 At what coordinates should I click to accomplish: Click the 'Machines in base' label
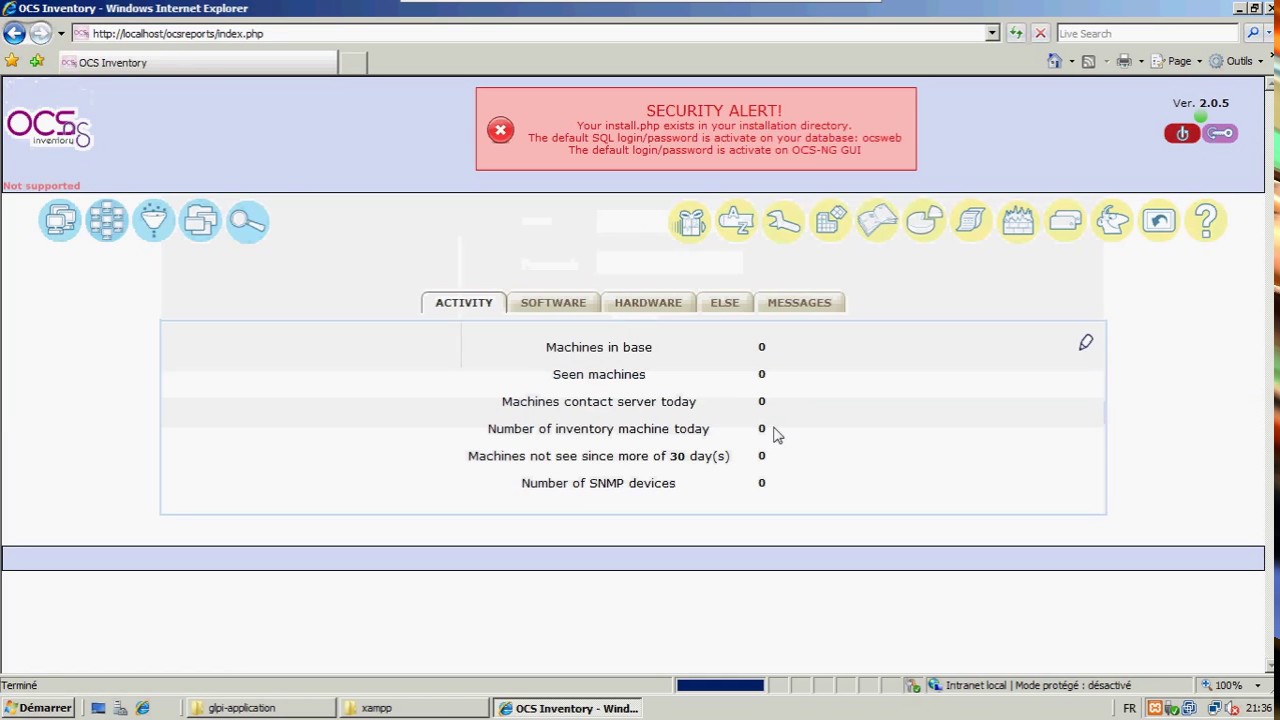click(x=599, y=347)
